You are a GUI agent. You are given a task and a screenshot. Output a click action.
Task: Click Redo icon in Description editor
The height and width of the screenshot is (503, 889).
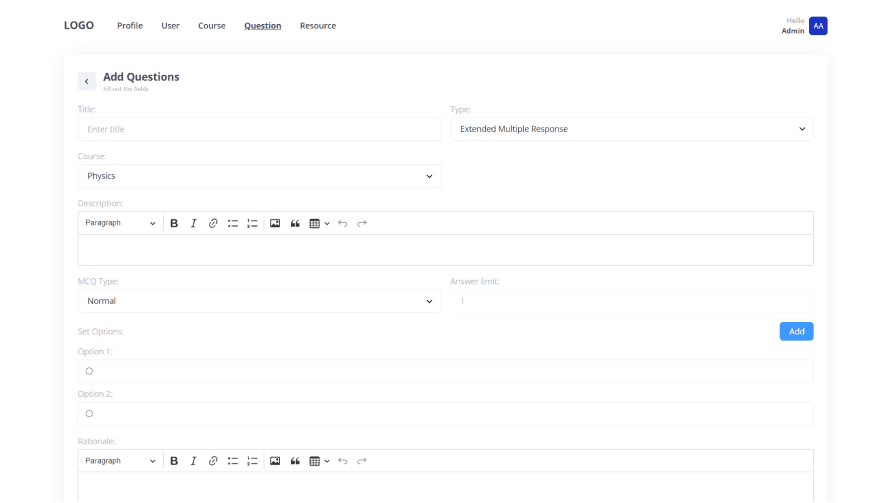coord(362,223)
